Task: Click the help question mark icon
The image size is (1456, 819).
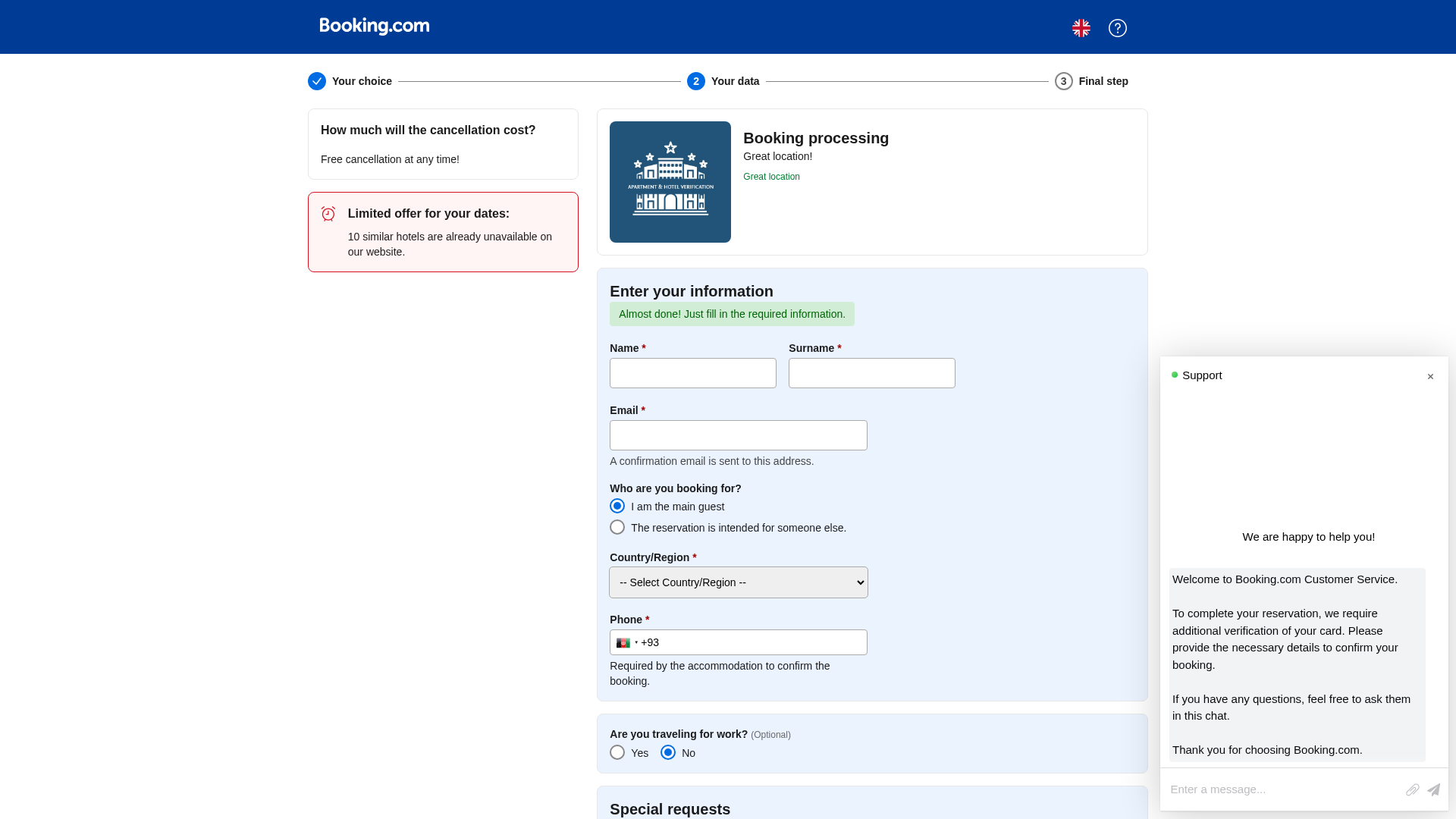Action: [1117, 28]
